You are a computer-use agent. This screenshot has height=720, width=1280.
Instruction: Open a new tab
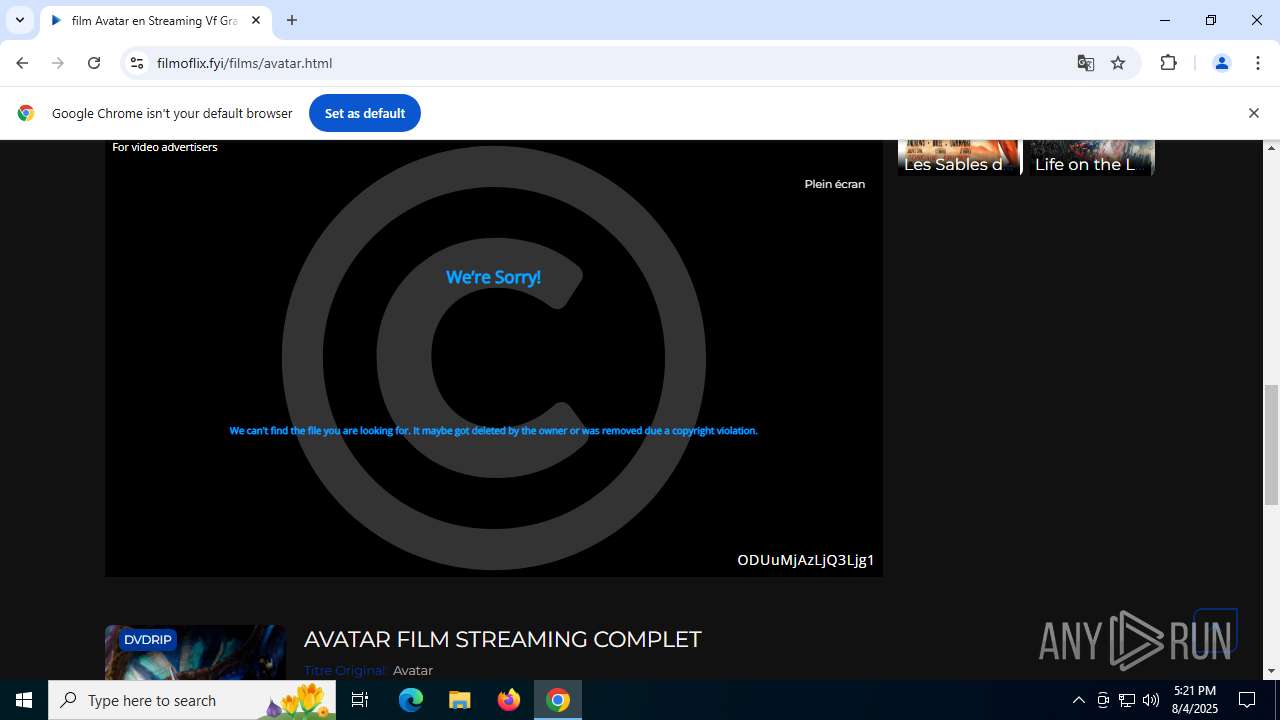[x=292, y=20]
